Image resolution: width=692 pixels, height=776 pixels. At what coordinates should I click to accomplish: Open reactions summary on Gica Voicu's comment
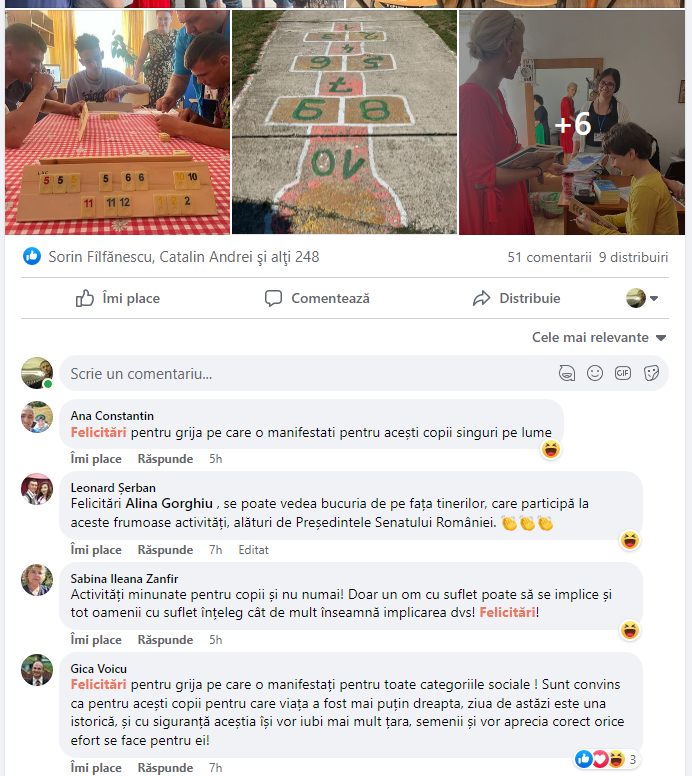click(605, 759)
